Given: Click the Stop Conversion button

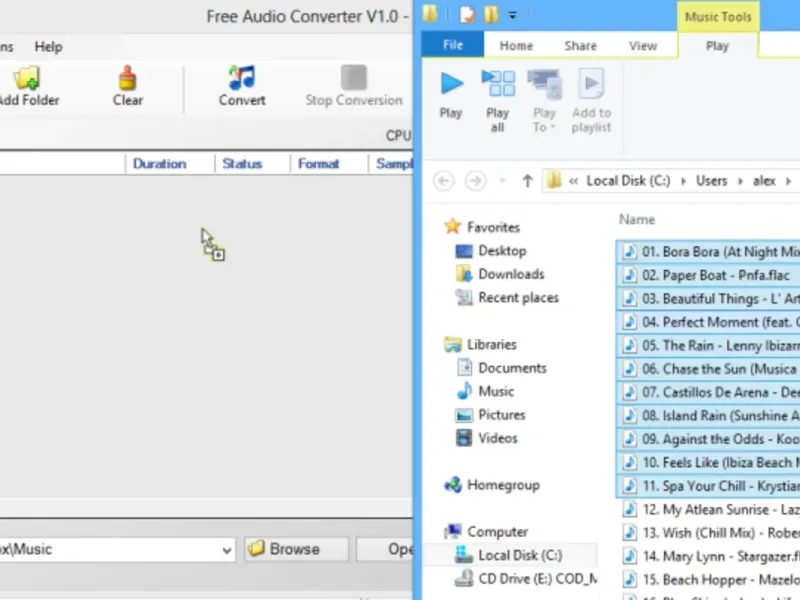Looking at the screenshot, I should (354, 86).
